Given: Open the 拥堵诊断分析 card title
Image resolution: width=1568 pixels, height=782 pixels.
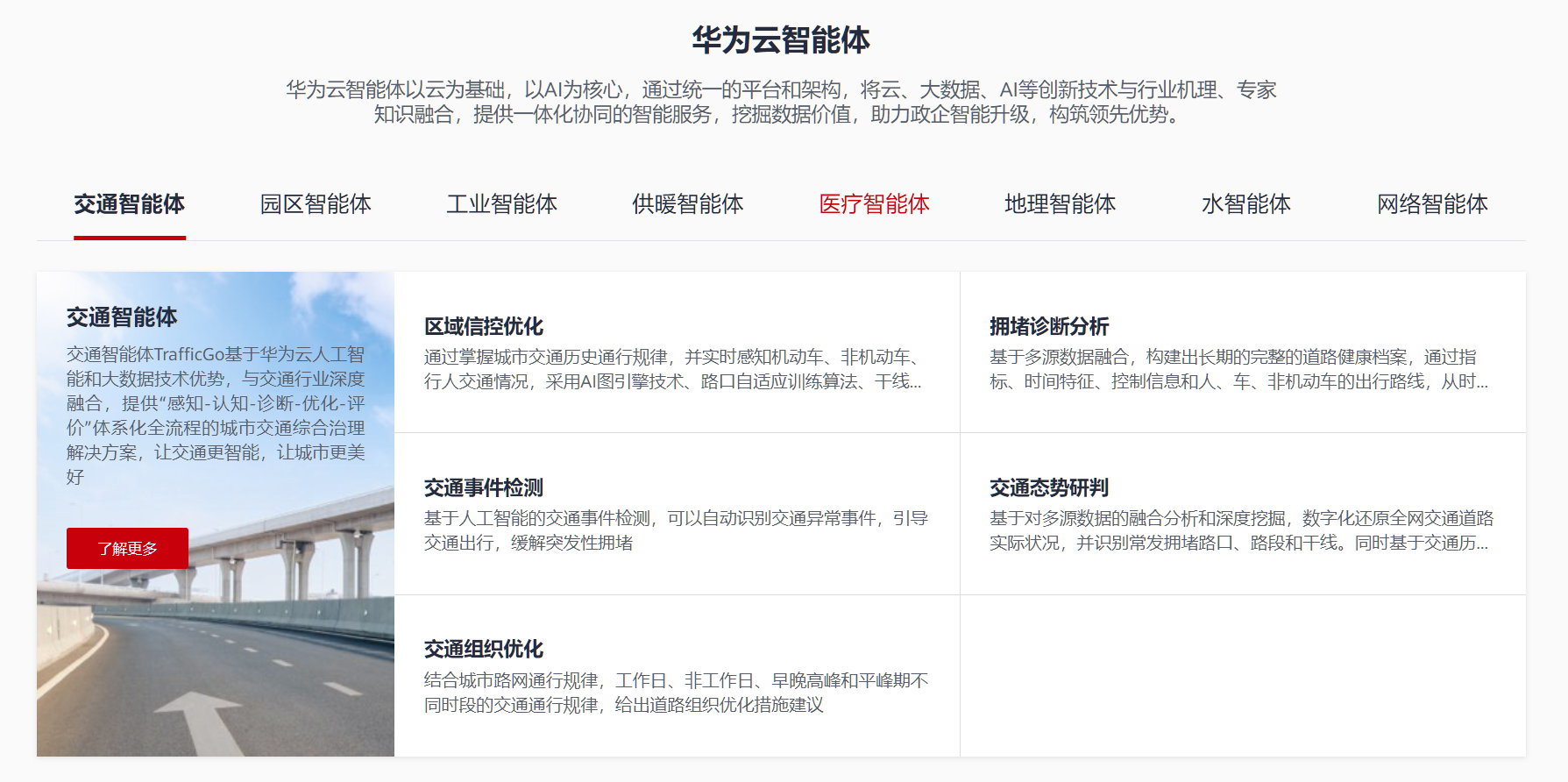Looking at the screenshot, I should [1049, 327].
